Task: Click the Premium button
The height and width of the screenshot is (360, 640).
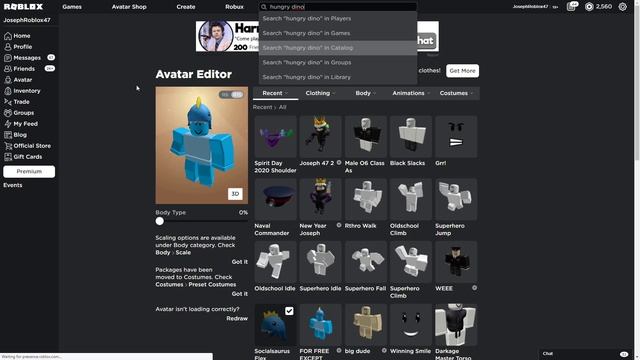Action: (x=29, y=171)
